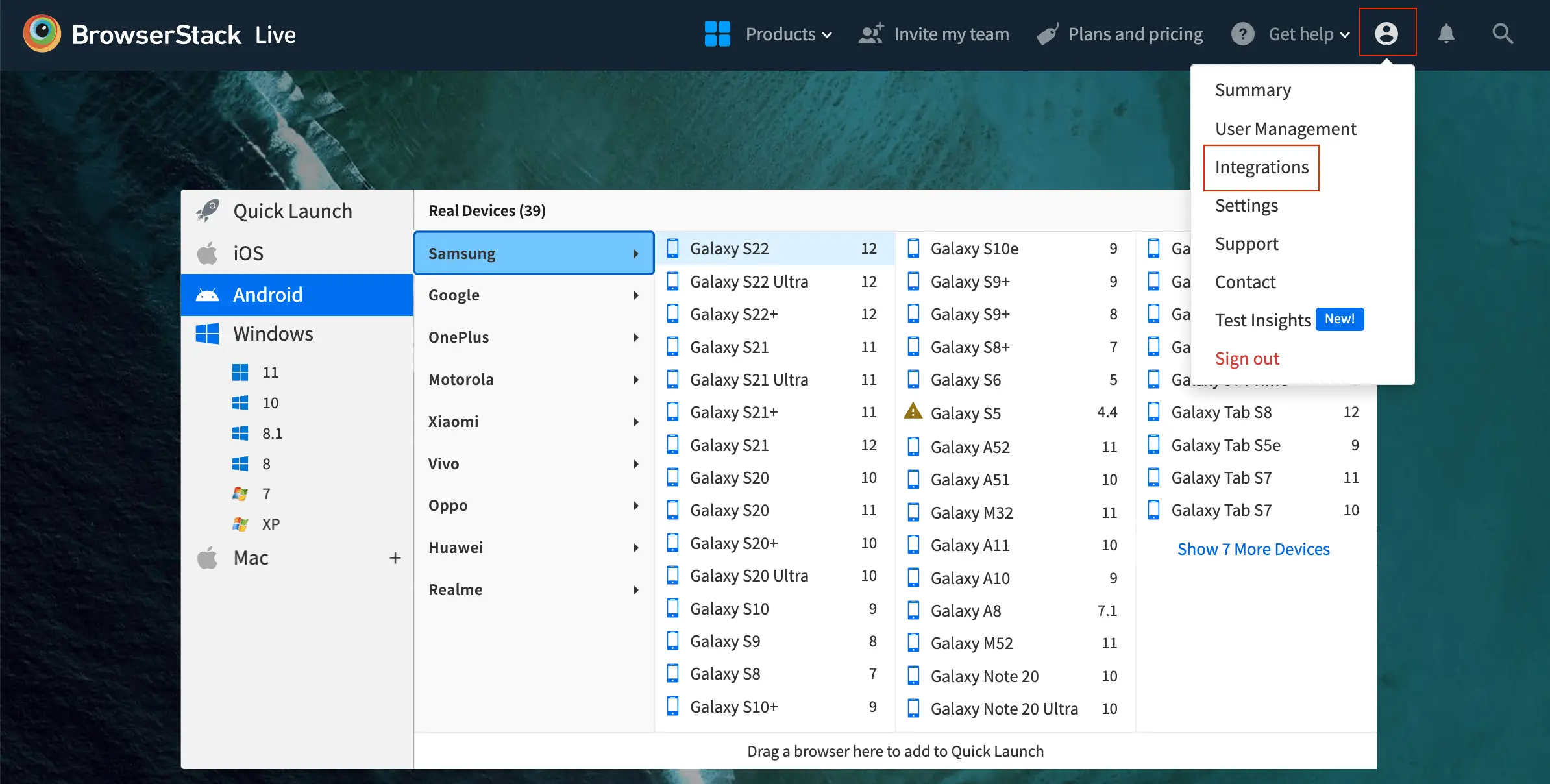Click the Products grid icon
Screen dimensions: 1550x784
[717, 34]
